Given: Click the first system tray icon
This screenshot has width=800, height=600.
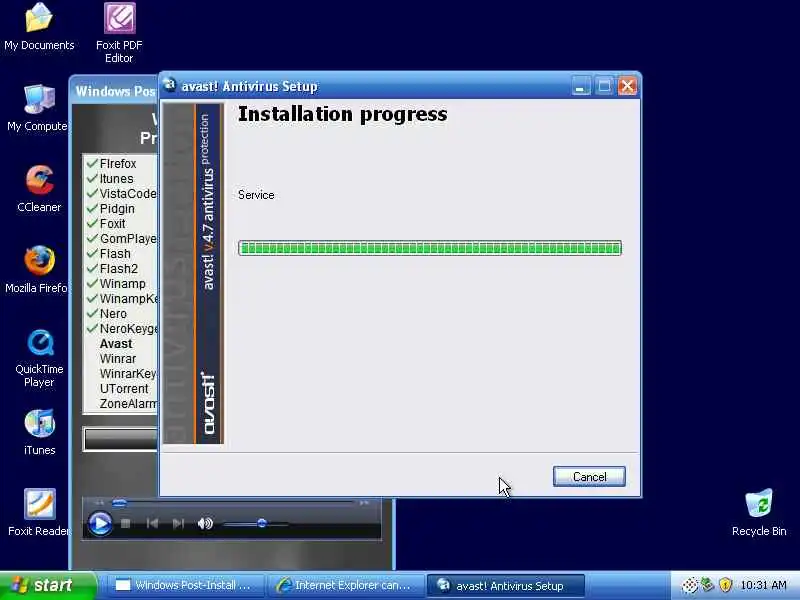Looking at the screenshot, I should click(689, 585).
